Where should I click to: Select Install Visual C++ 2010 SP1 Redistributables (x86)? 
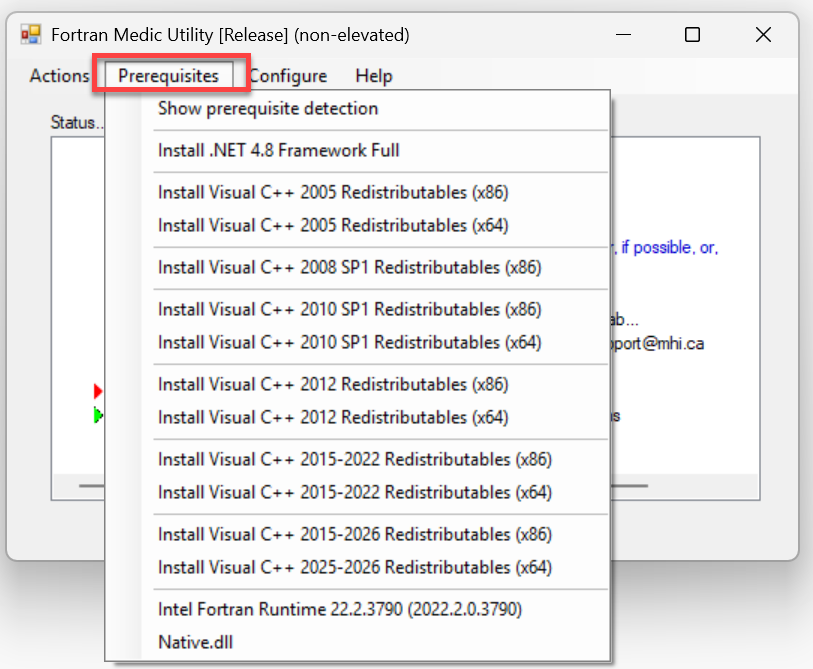pos(357,310)
